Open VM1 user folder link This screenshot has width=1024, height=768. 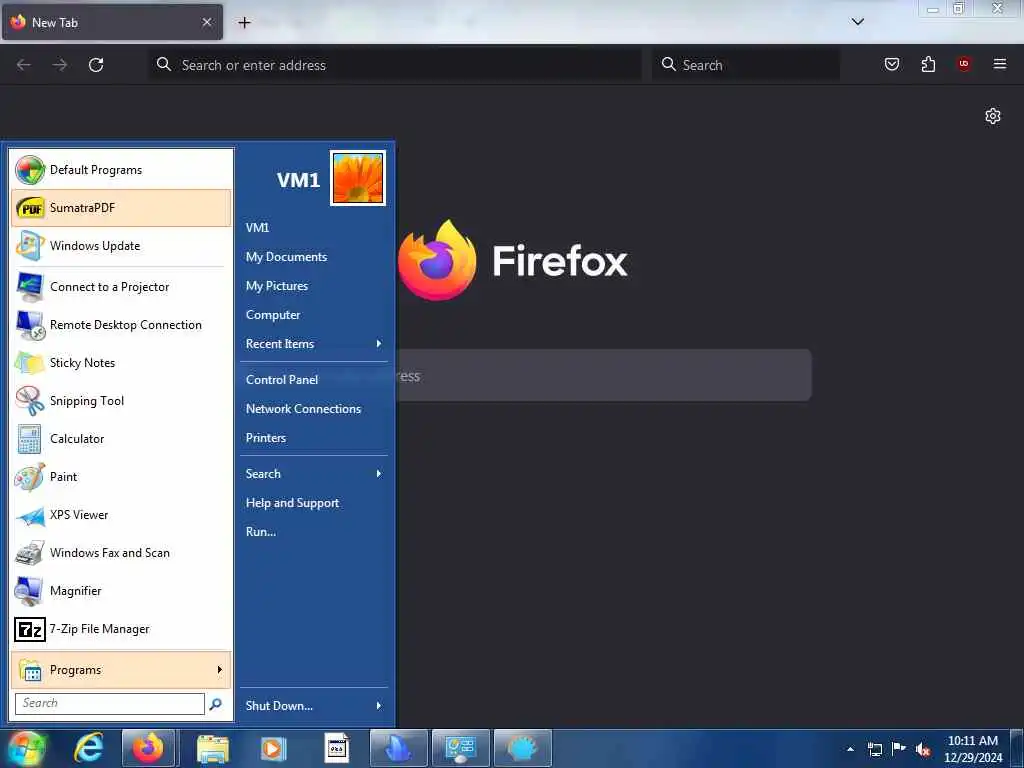[314, 228]
